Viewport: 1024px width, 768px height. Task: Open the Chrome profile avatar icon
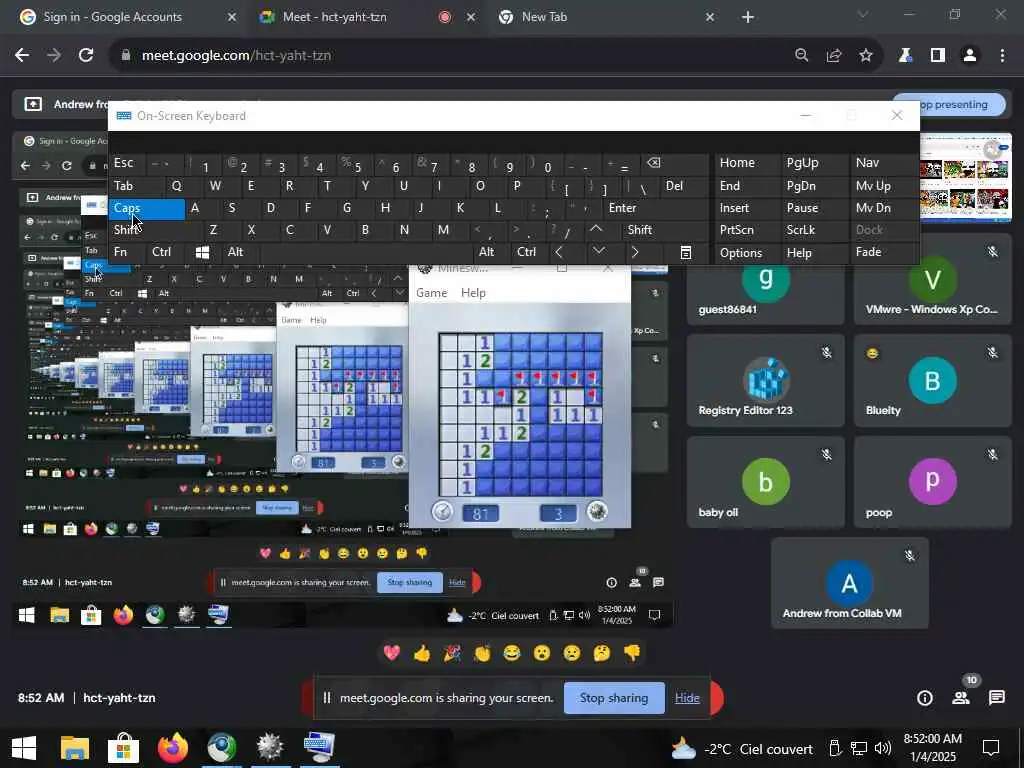coord(970,56)
